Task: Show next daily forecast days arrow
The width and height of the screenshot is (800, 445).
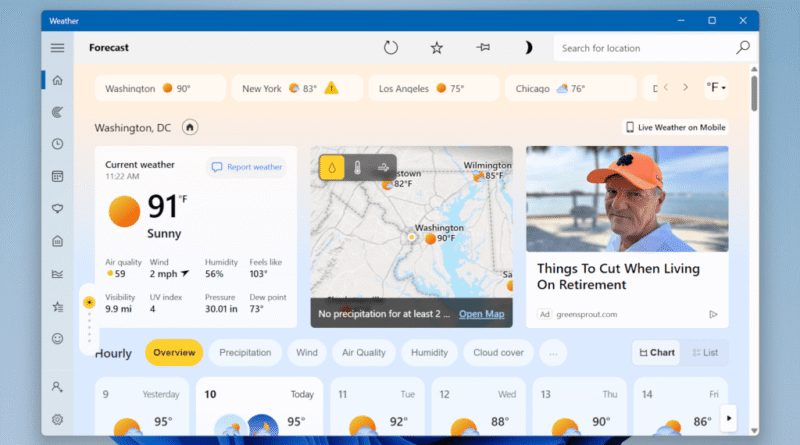Action: pyautogui.click(x=729, y=418)
